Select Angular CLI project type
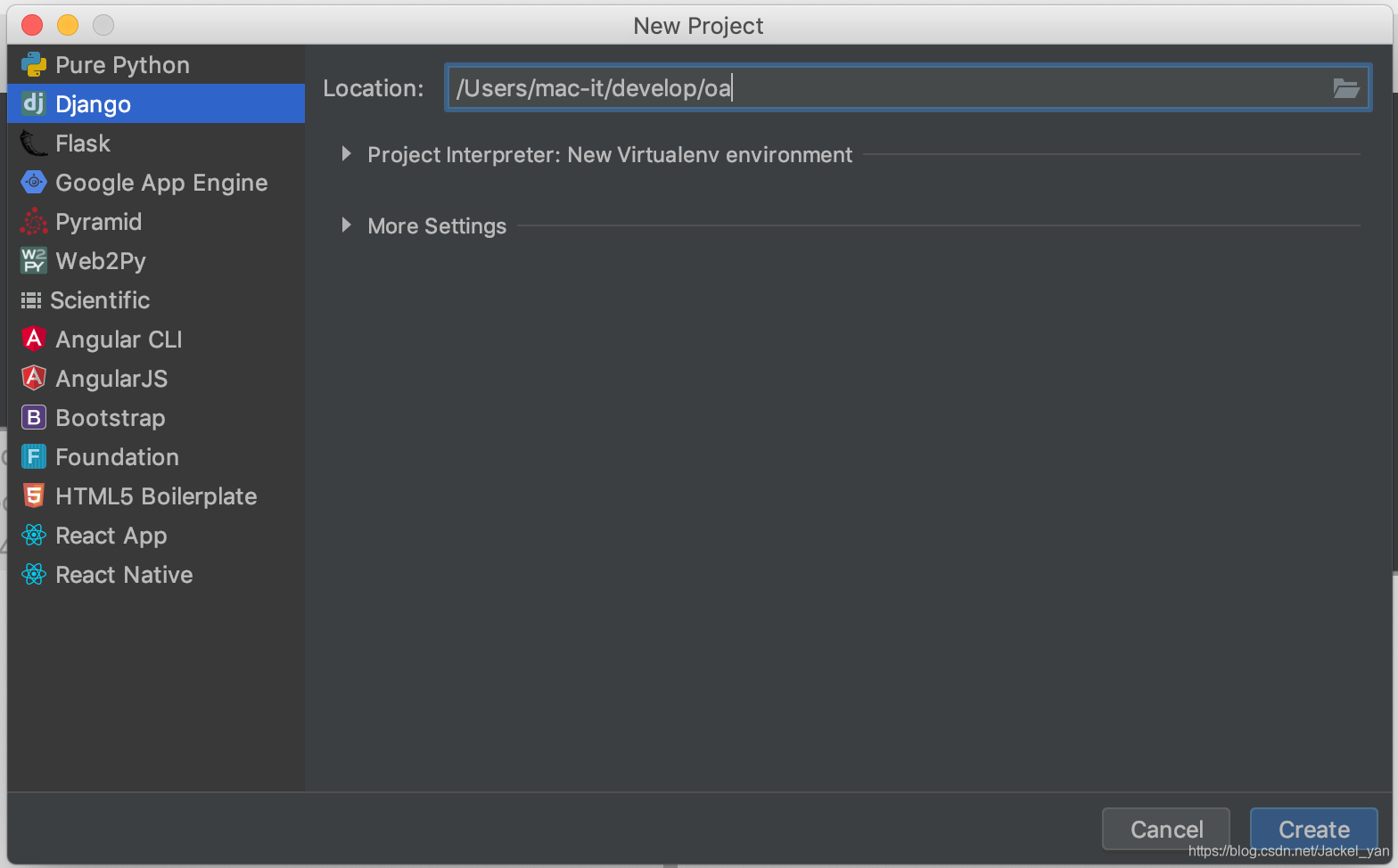 tap(119, 340)
